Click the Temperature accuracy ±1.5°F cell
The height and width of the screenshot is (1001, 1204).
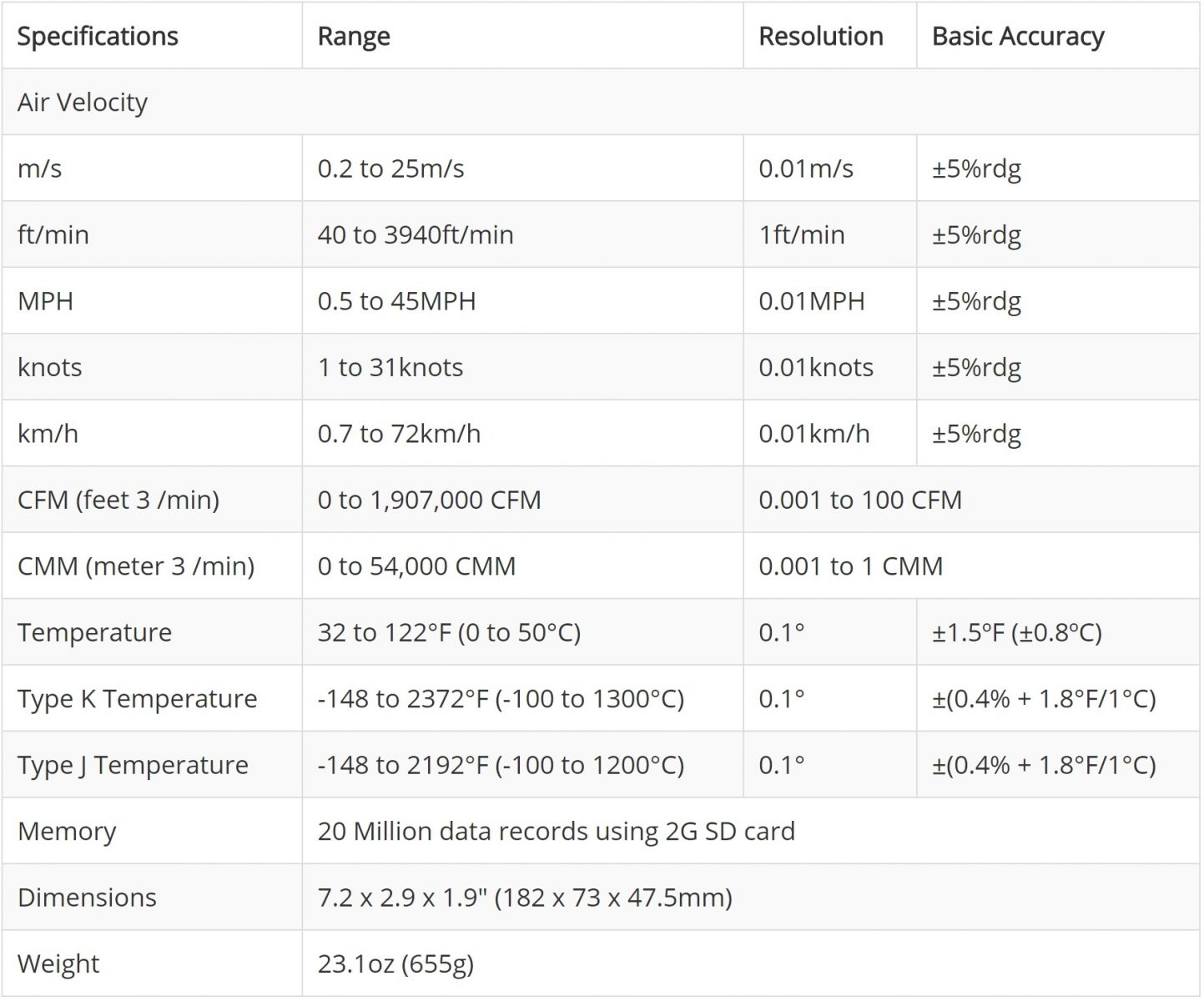click(x=1016, y=633)
